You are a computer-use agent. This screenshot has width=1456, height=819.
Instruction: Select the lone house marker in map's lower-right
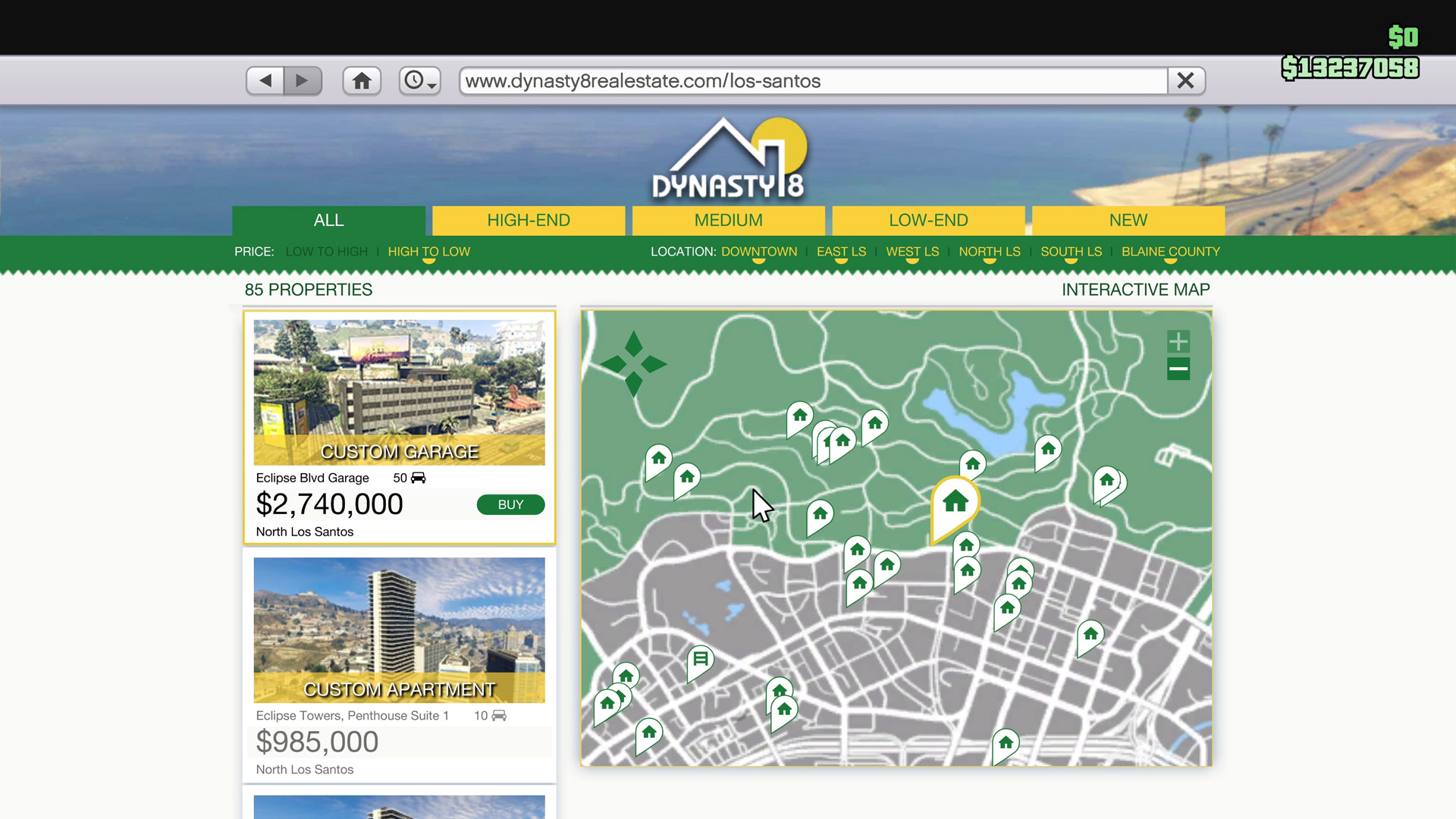tap(1090, 637)
